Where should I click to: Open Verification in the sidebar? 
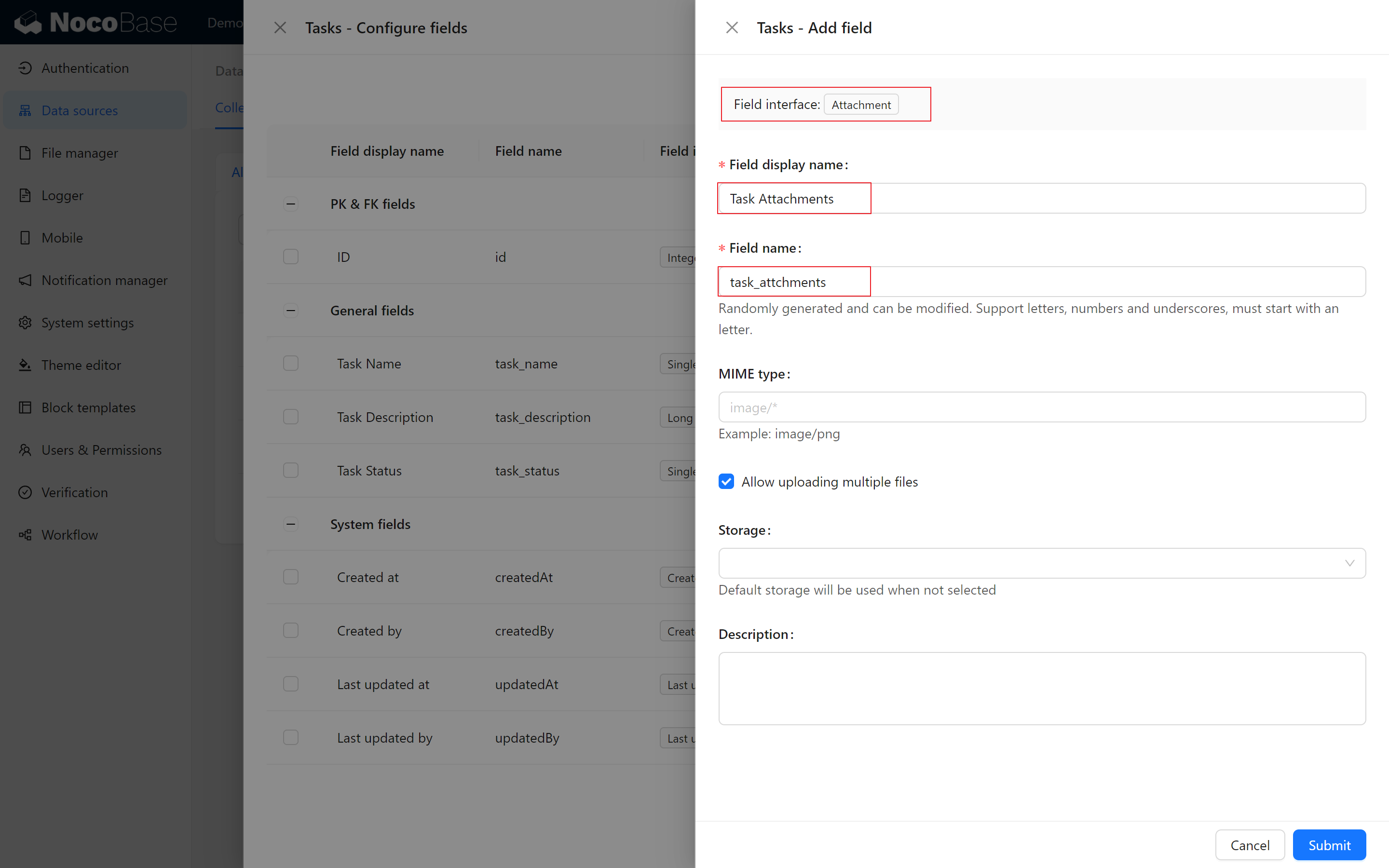pyautogui.click(x=95, y=492)
